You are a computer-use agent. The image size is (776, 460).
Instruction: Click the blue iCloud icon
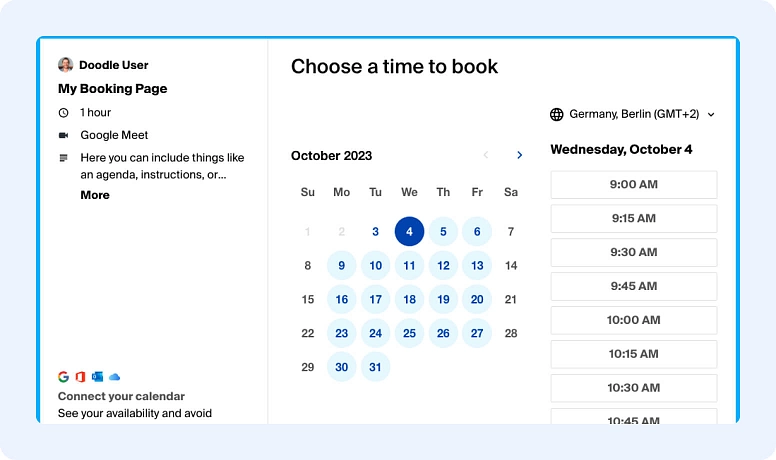114,377
